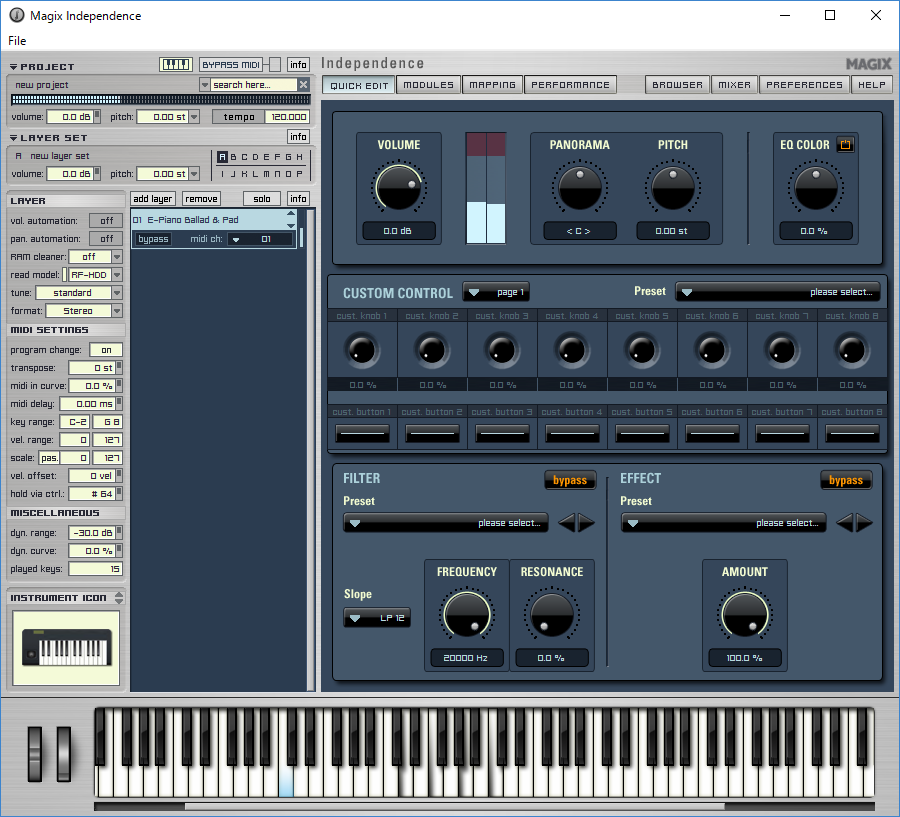This screenshot has height=817, width=900.
Task: Toggle program change on button
Action: pos(106,350)
